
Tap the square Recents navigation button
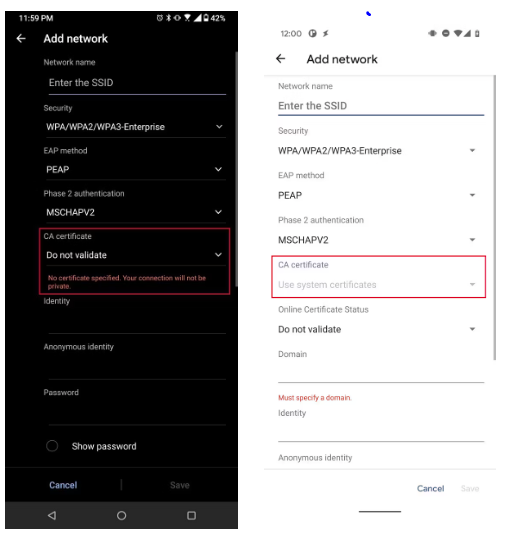192,515
